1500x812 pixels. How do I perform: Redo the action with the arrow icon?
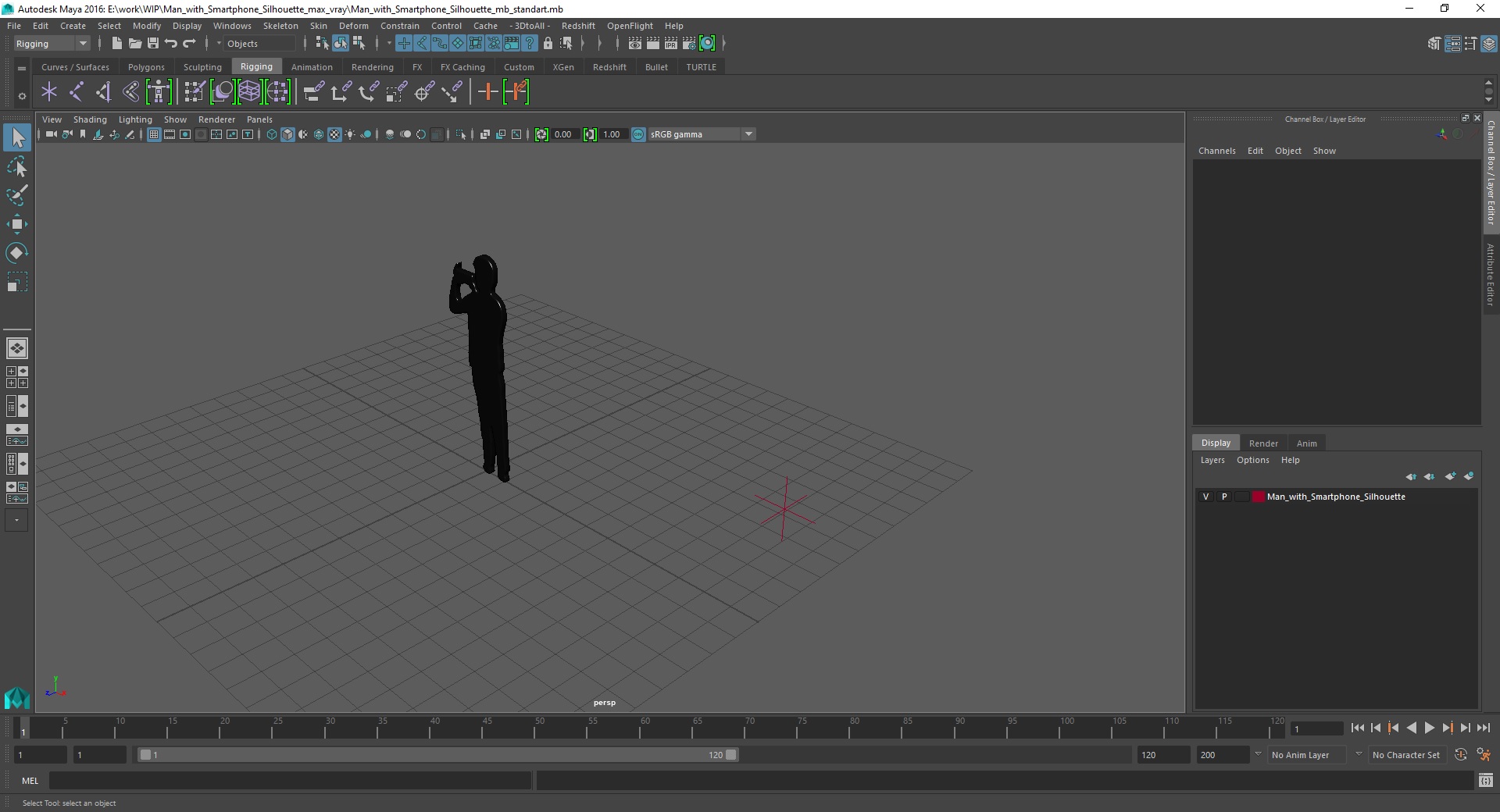[190, 44]
